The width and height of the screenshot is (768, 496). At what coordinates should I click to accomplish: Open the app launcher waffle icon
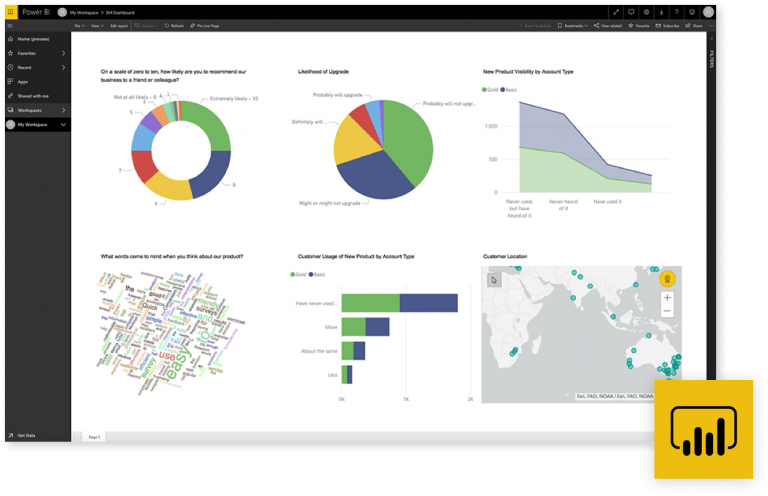click(x=11, y=12)
